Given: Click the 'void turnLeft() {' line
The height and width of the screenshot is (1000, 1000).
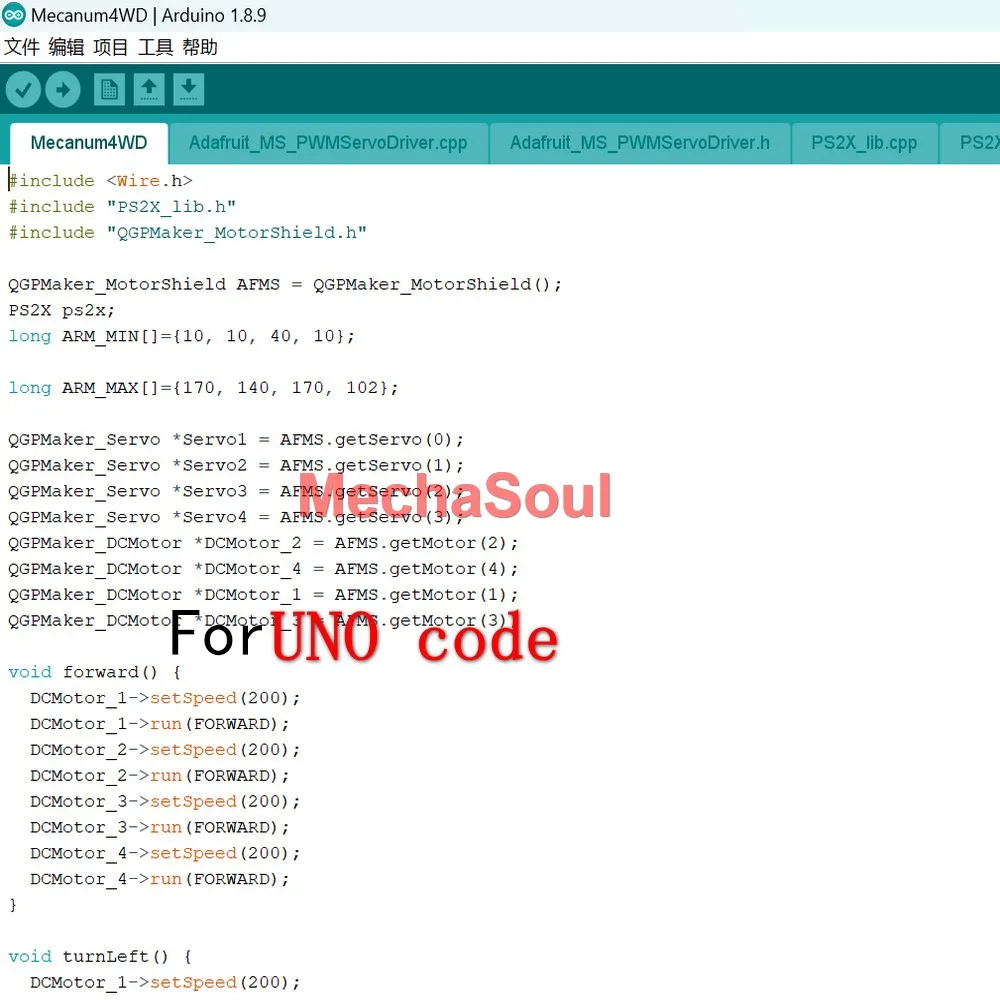Looking at the screenshot, I should [x=100, y=957].
